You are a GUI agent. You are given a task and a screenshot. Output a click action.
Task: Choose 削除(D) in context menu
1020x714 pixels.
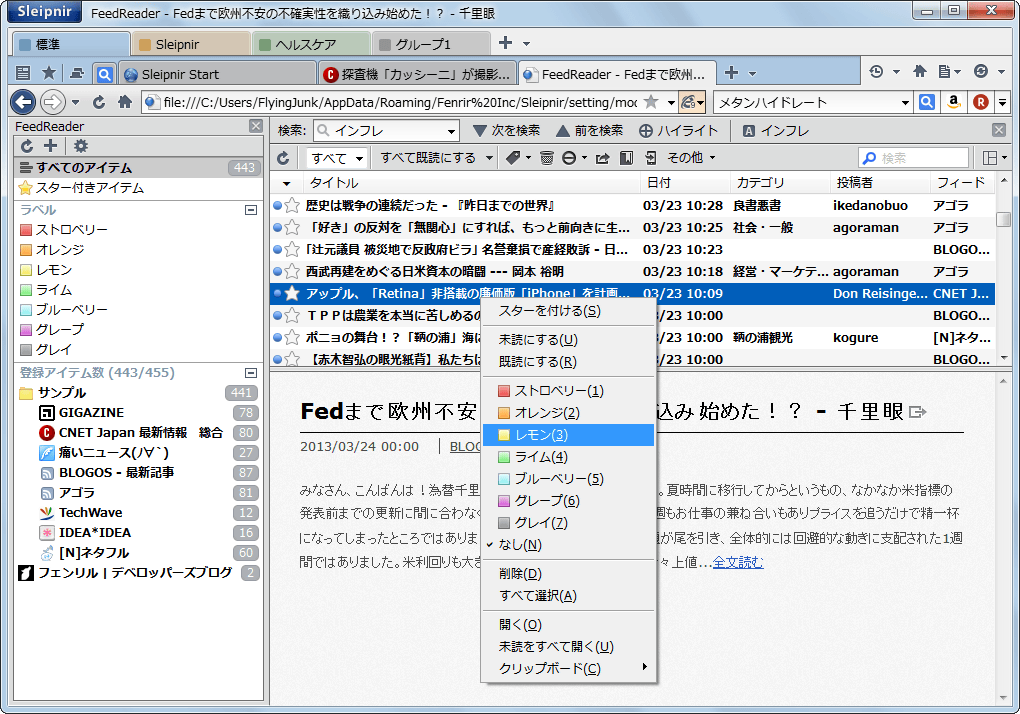click(x=568, y=574)
